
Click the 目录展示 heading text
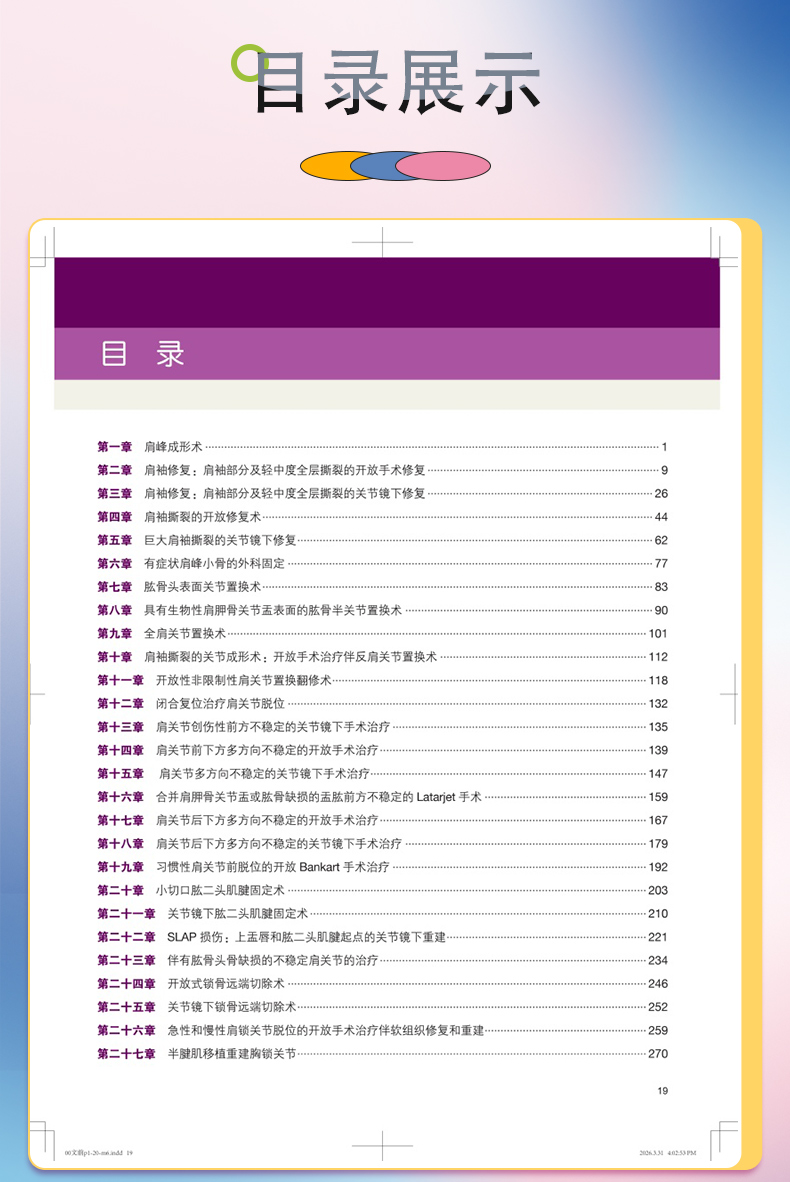(x=398, y=83)
